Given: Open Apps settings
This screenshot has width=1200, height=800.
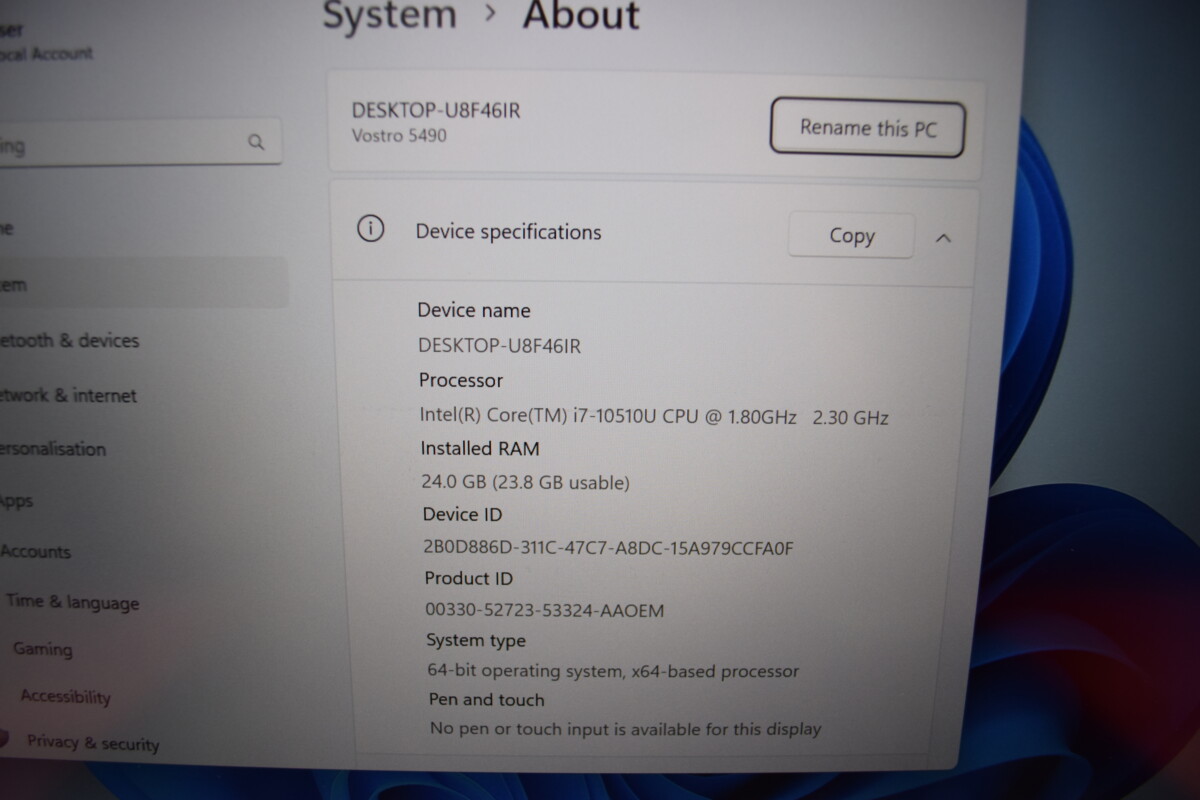Looking at the screenshot, I should (x=17, y=500).
